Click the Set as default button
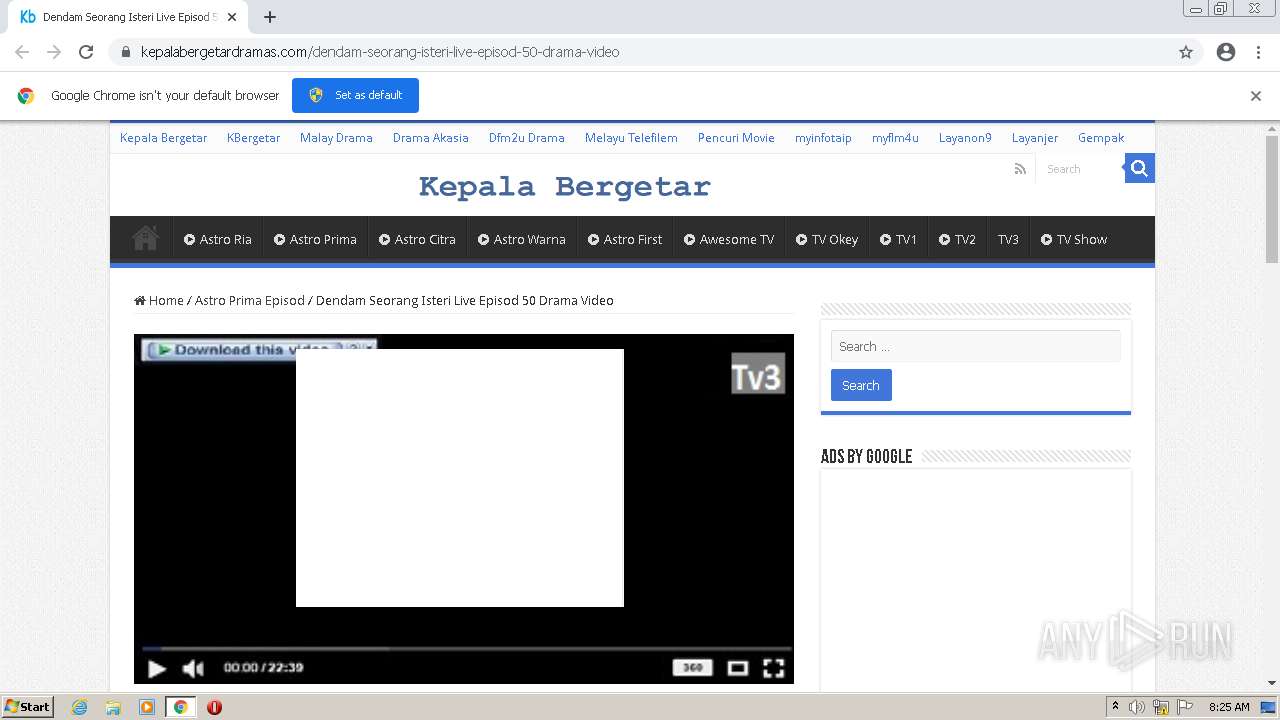1280x720 pixels. click(355, 95)
